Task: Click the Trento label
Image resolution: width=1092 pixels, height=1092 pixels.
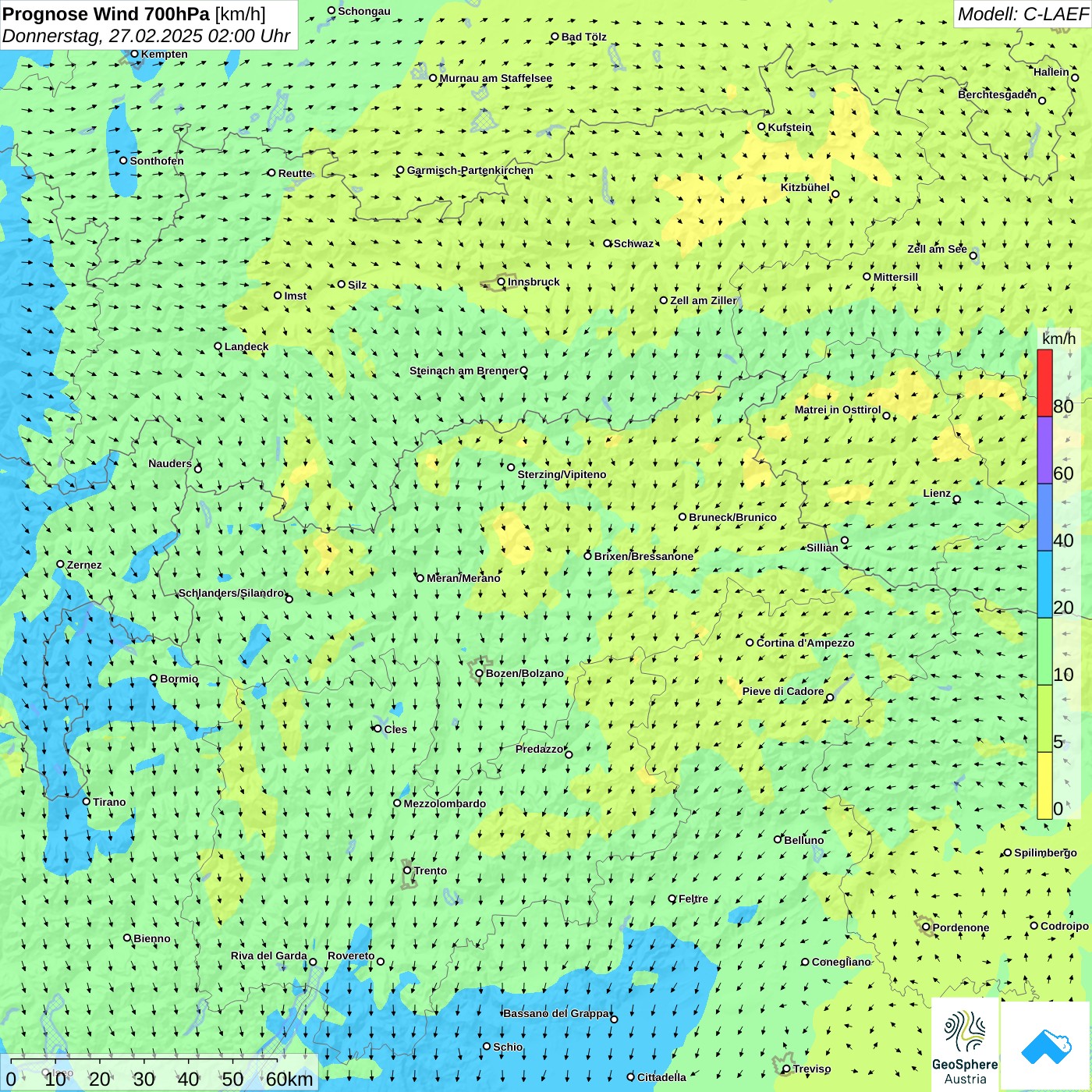Action: [x=431, y=870]
